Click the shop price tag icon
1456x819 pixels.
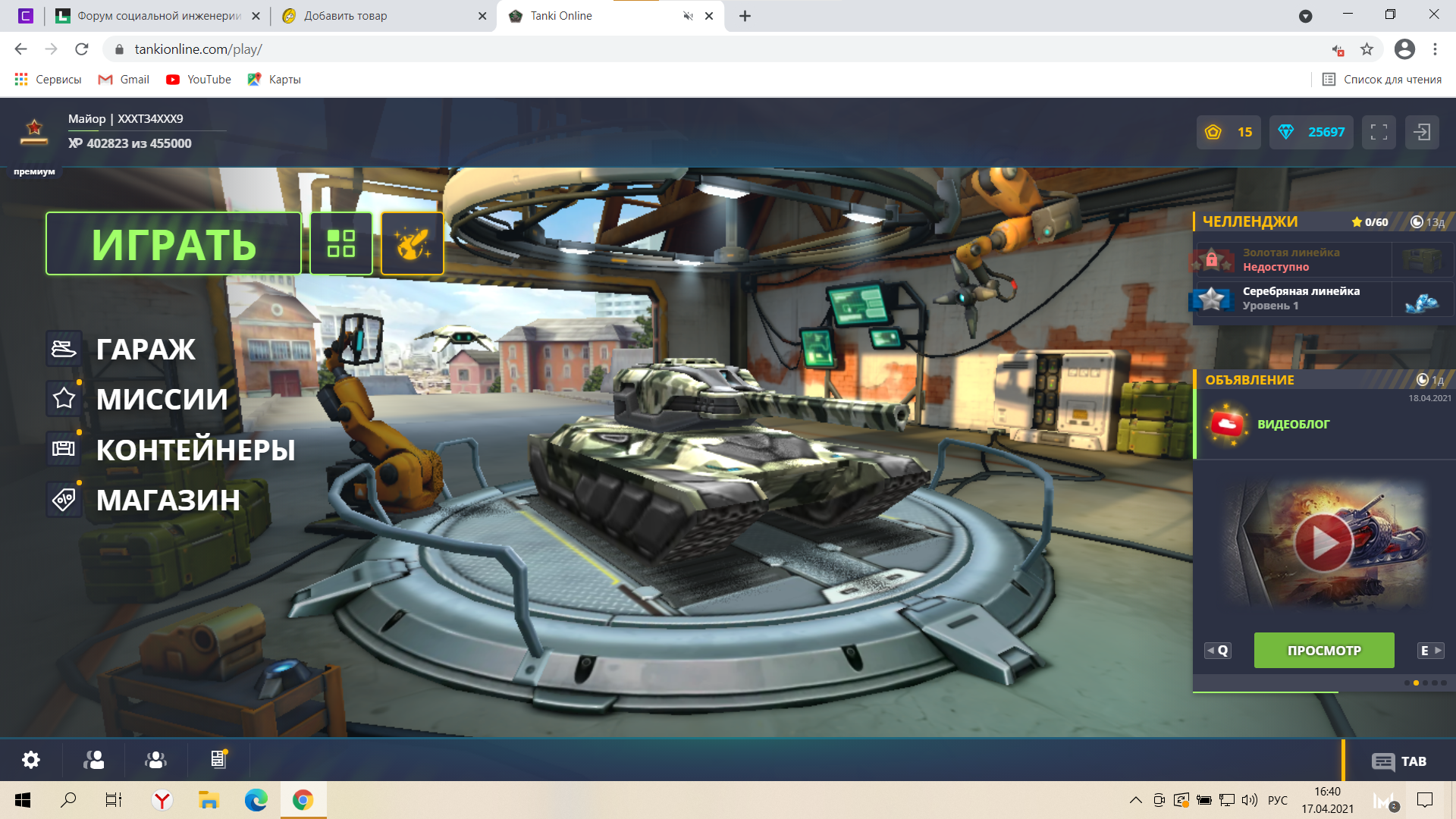64,500
